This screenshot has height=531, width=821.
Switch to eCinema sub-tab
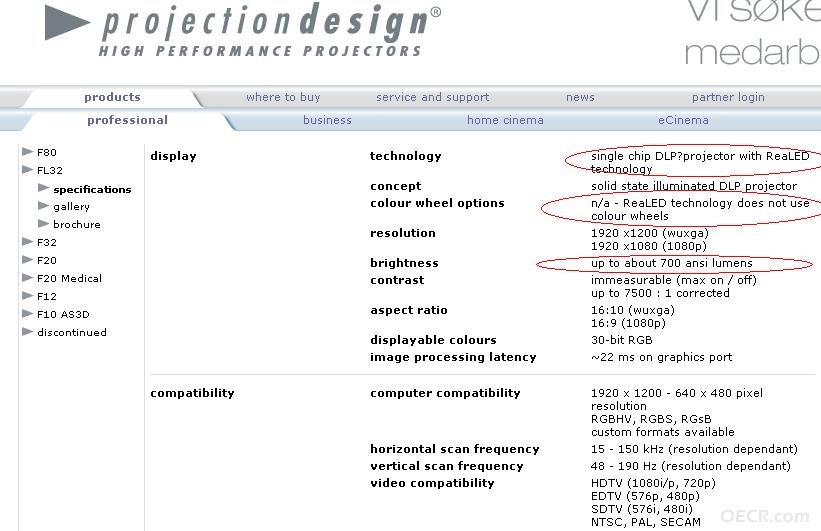683,120
